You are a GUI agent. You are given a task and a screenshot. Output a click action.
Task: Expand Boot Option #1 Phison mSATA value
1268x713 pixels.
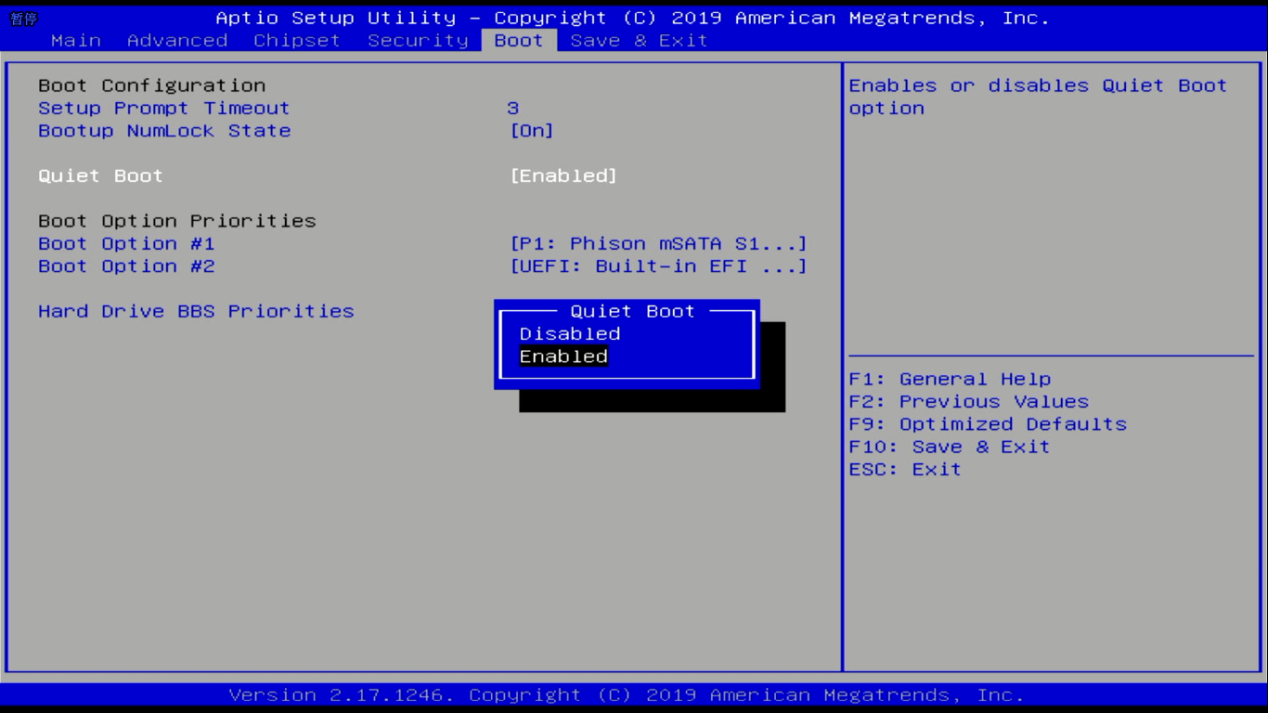point(657,244)
